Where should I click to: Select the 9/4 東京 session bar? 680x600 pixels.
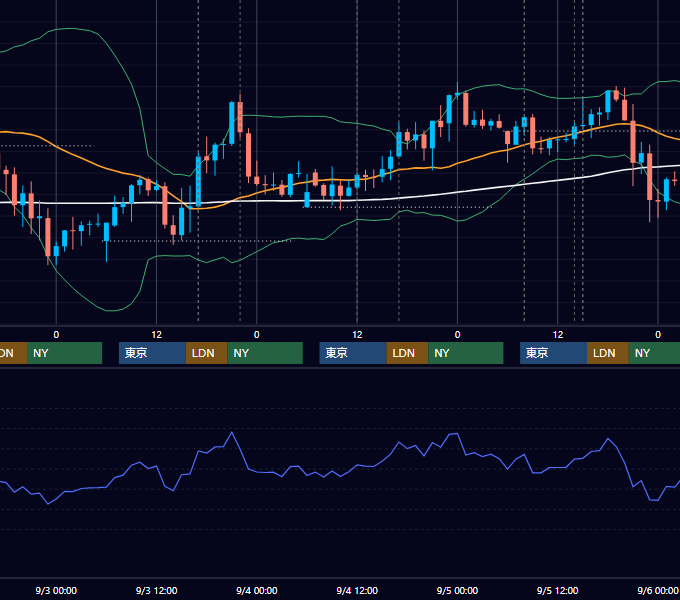tap(353, 353)
